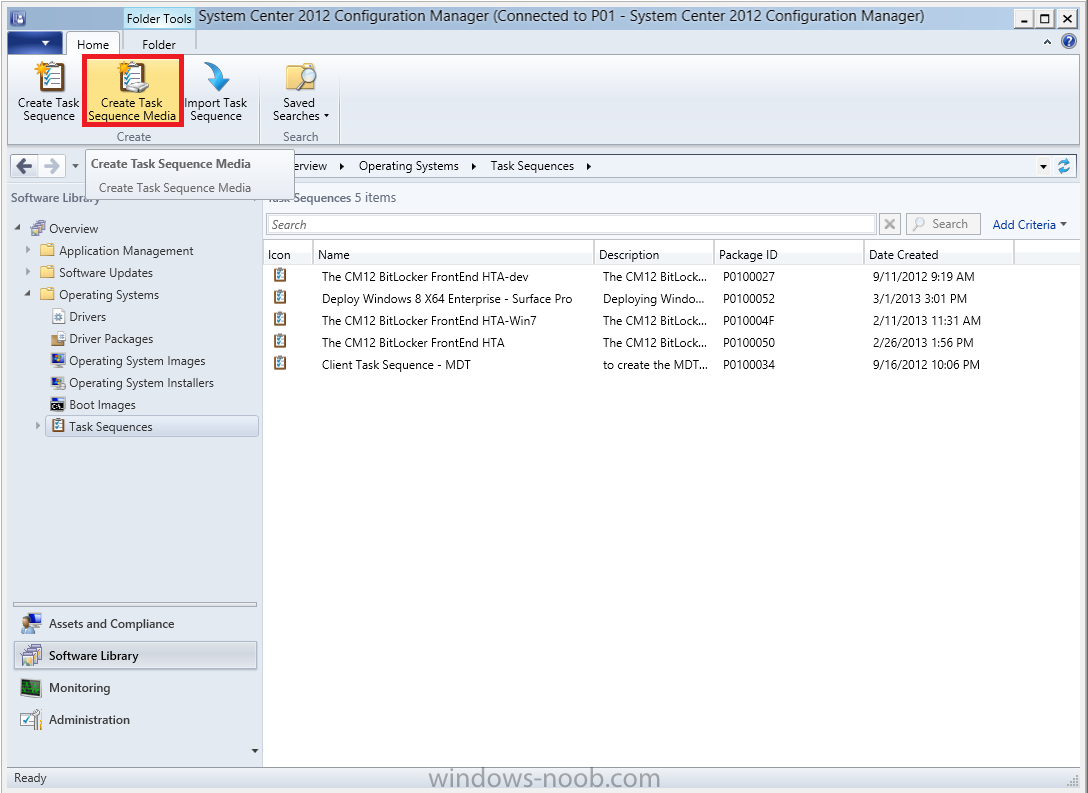Open the Software Updates folder
The width and height of the screenshot is (1088, 793).
(47, 272)
